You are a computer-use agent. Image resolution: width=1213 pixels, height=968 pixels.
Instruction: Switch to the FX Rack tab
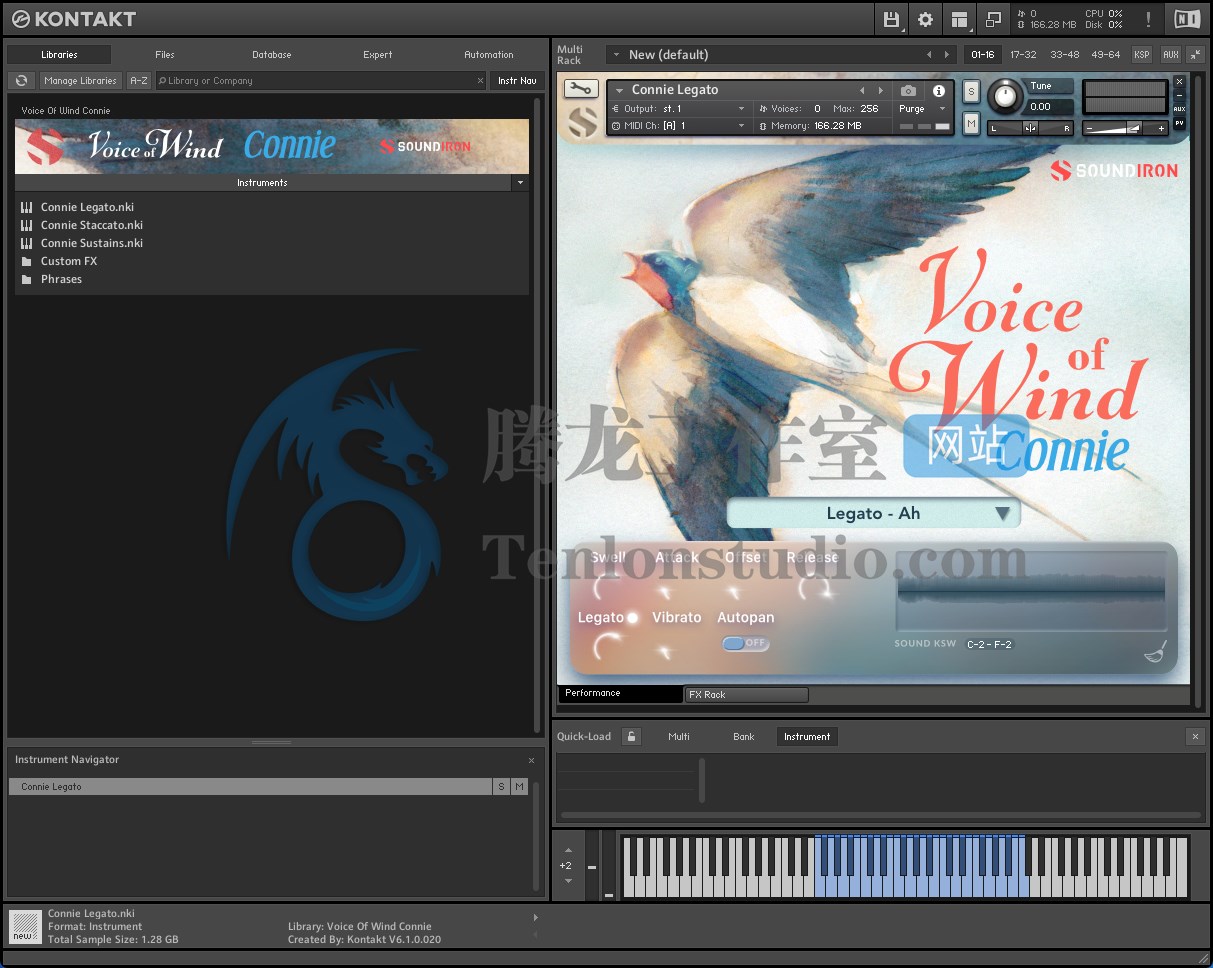tap(746, 693)
